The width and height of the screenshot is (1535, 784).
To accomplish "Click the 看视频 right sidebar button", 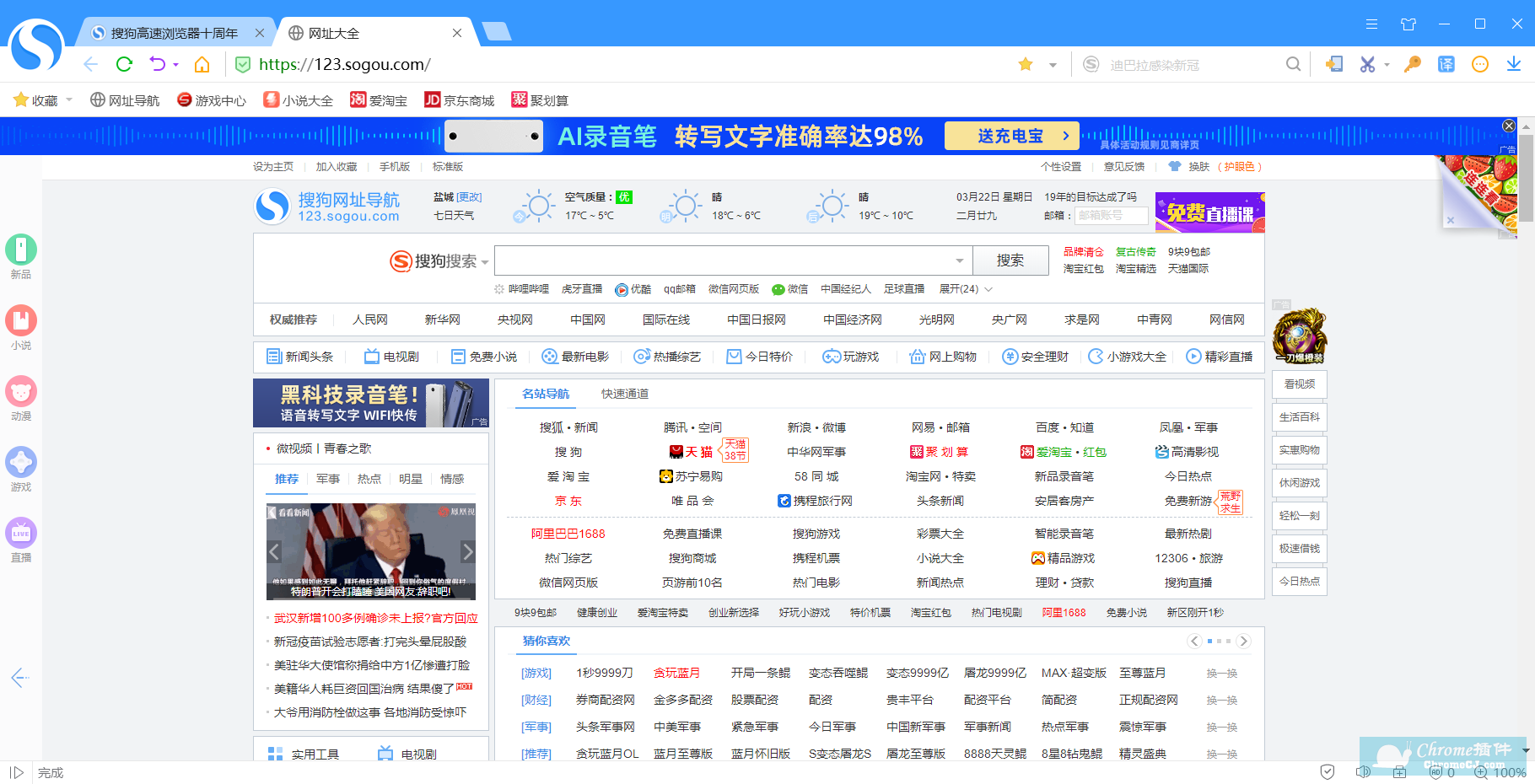I will pyautogui.click(x=1300, y=384).
